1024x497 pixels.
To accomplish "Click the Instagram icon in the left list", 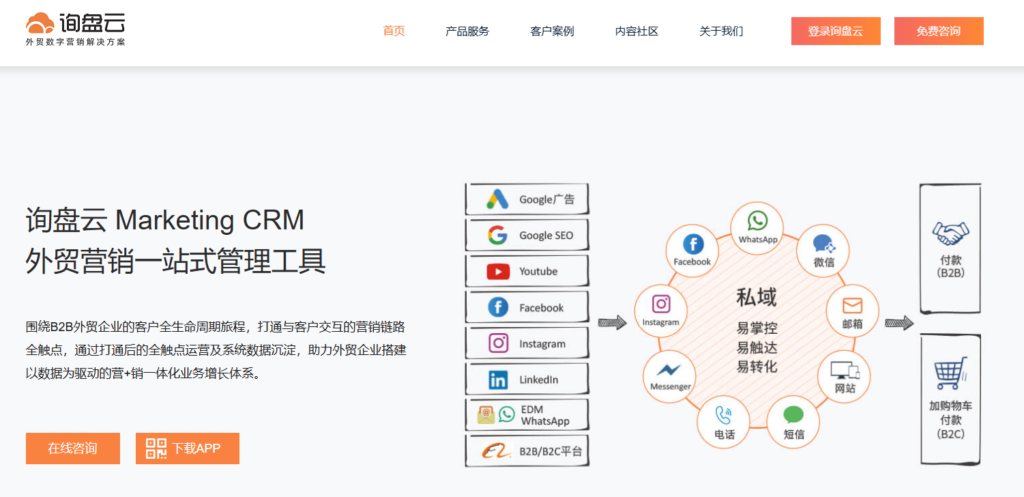I will 498,343.
